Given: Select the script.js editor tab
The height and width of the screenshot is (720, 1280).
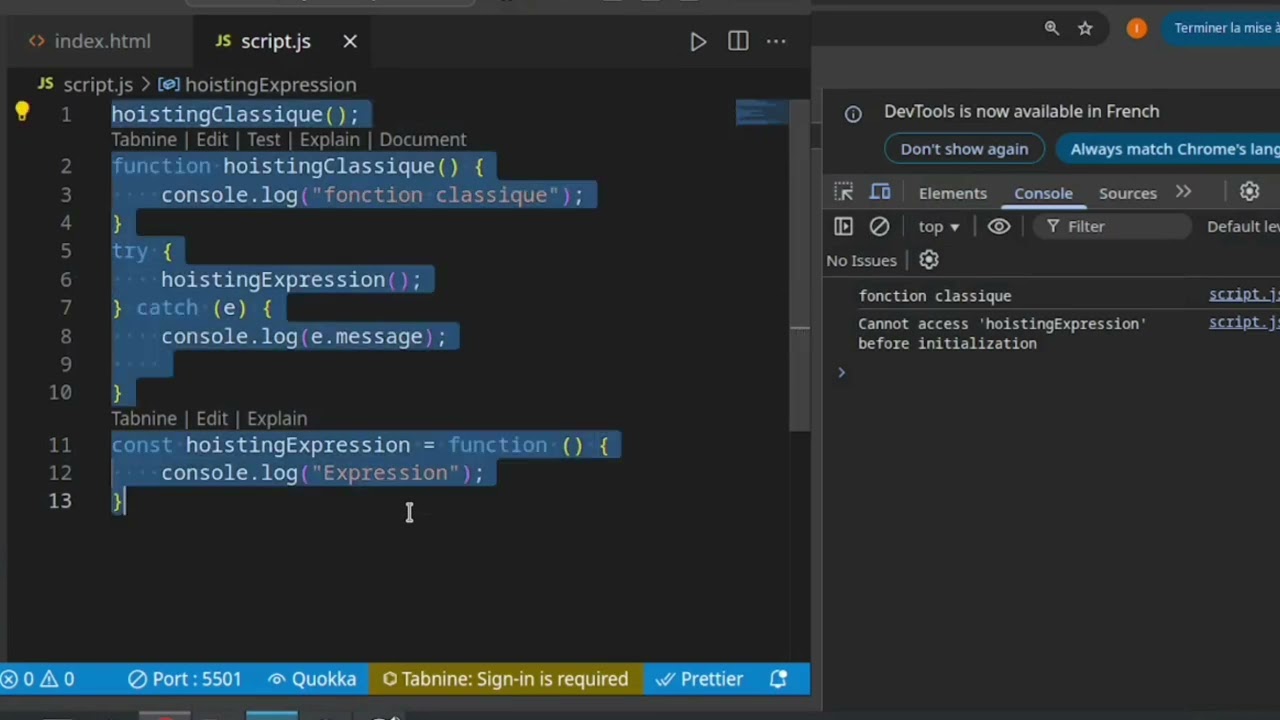Looking at the screenshot, I should pyautogui.click(x=263, y=41).
